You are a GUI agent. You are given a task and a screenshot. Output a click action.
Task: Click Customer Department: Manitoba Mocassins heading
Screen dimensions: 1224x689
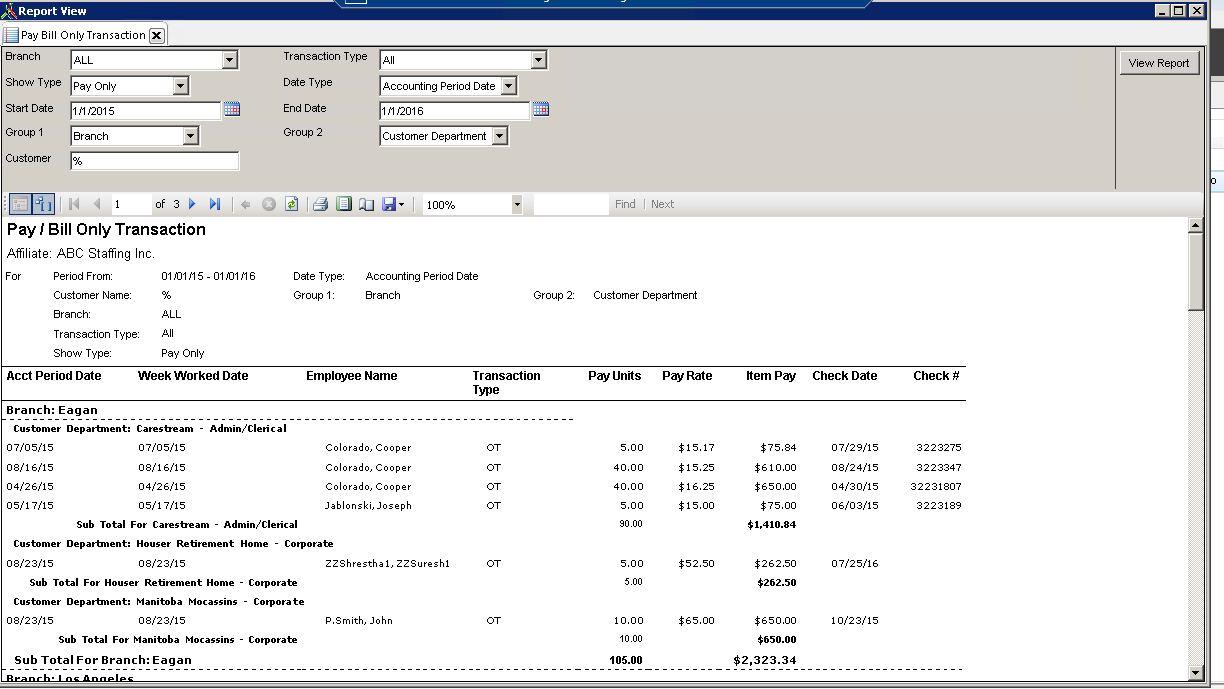coord(159,602)
